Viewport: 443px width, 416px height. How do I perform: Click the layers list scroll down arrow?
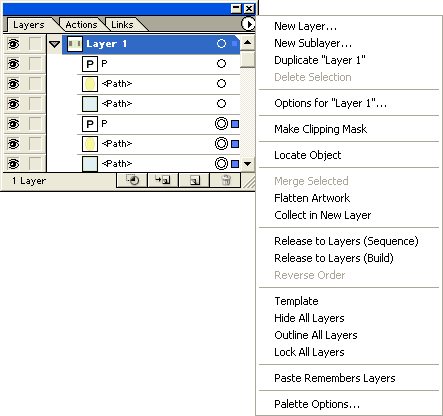247,164
